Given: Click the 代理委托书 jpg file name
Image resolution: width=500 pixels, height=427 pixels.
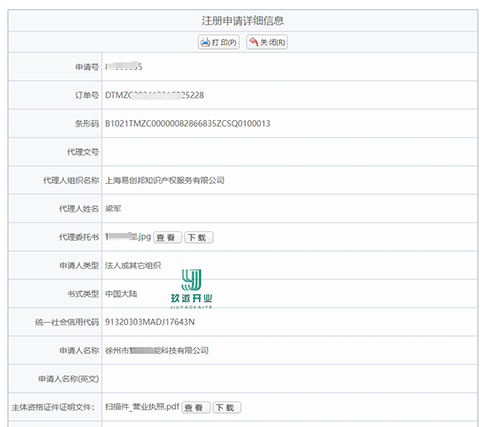Looking at the screenshot, I should [x=128, y=237].
